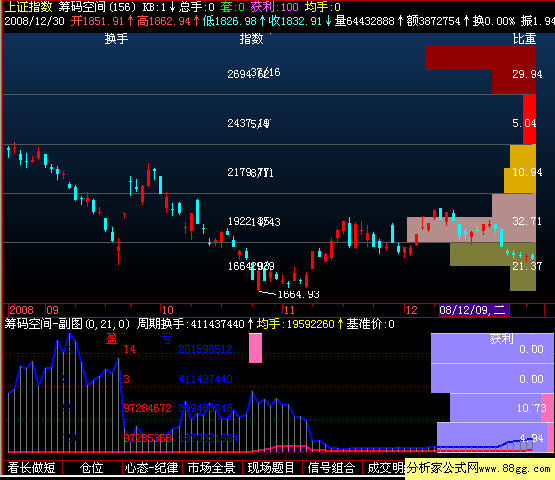
Task: Switch to the 仓位 tab
Action: 92,468
